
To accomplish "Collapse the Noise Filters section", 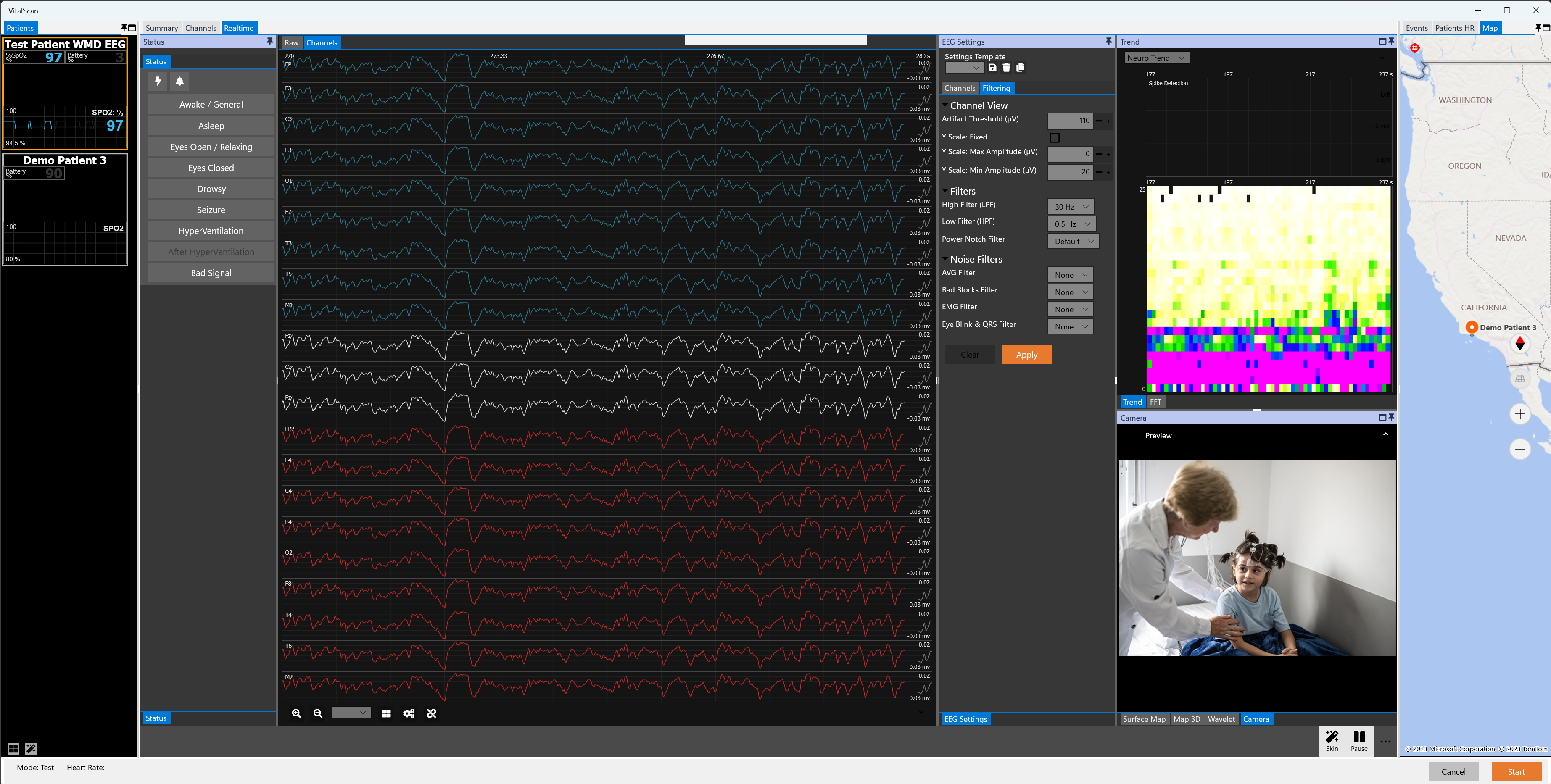I will point(945,259).
